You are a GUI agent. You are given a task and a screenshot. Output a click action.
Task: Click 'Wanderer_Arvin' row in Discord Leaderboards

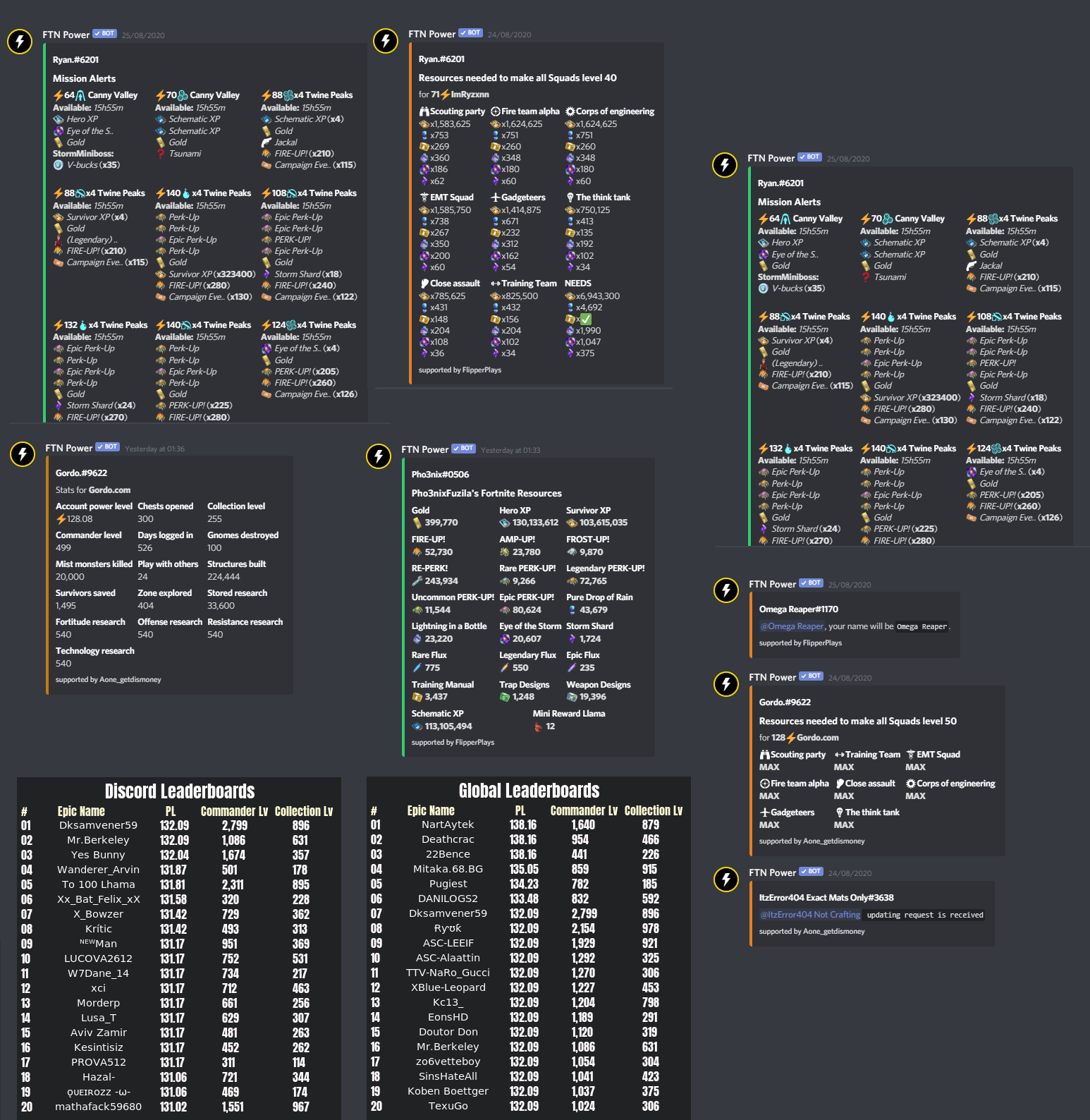point(179,870)
